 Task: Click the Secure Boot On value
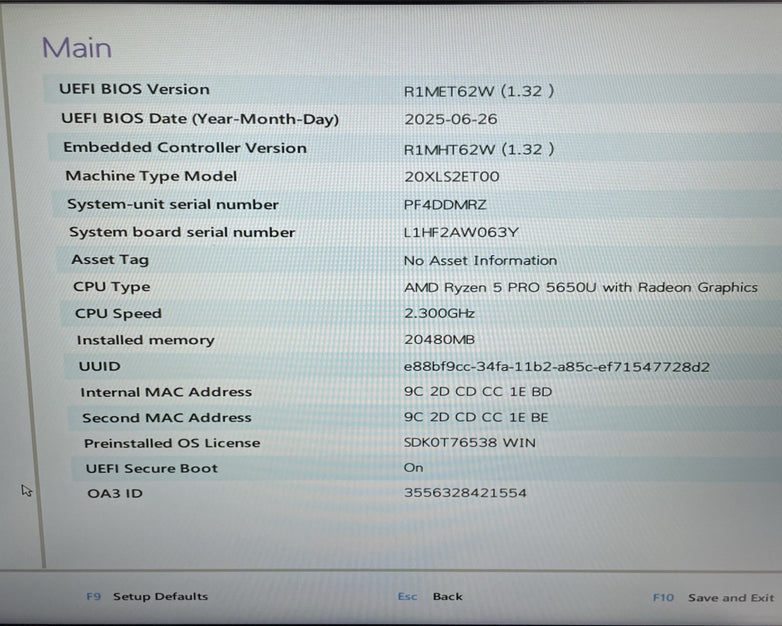(413, 467)
